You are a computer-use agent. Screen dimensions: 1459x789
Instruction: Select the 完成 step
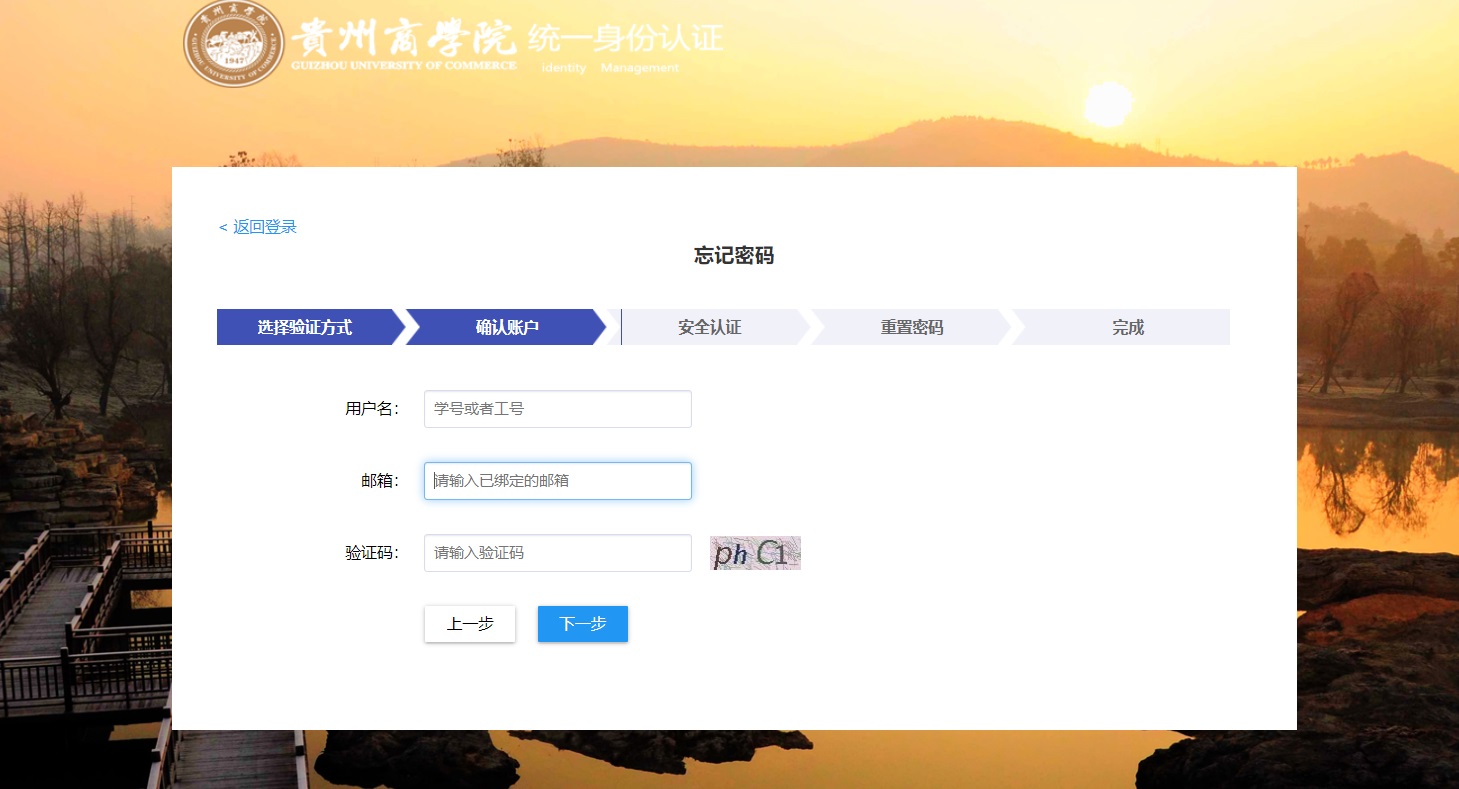coord(1127,327)
